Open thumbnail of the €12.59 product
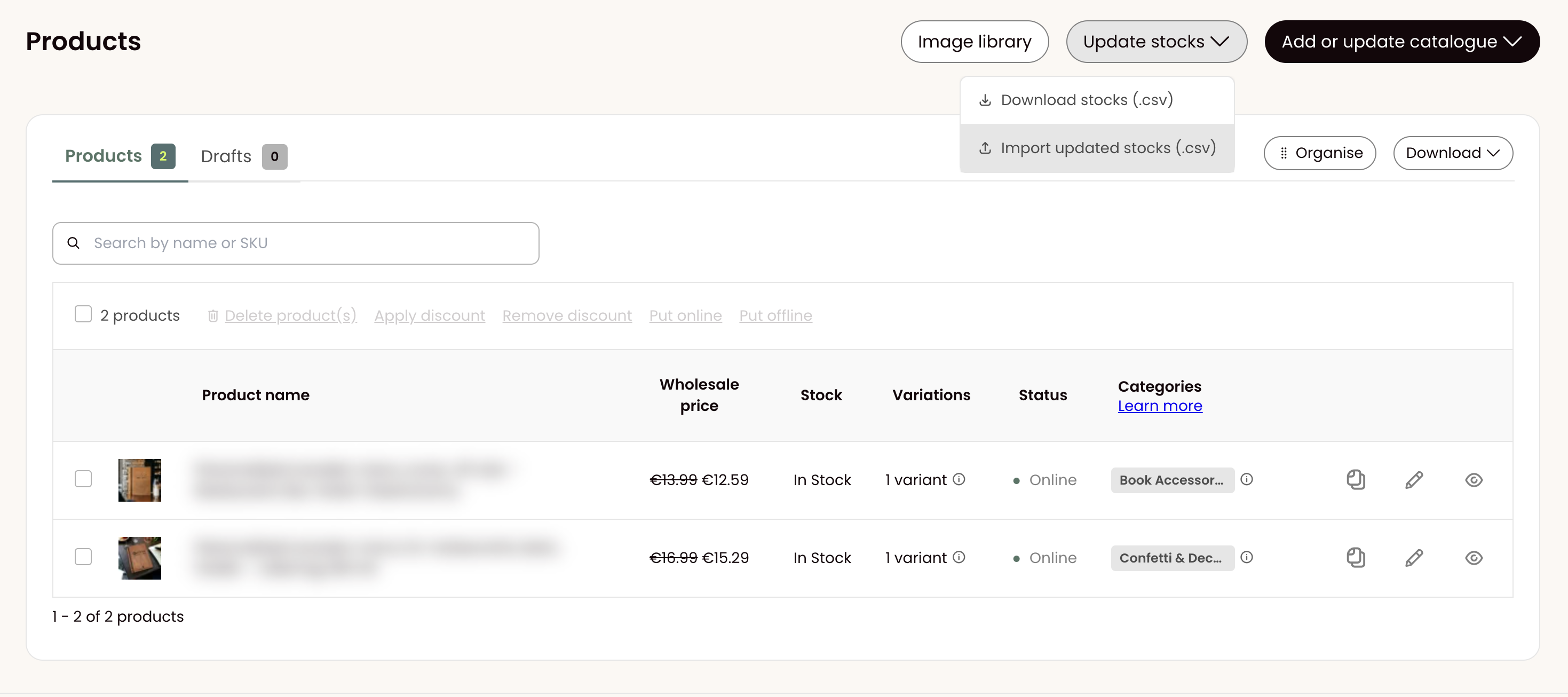The height and width of the screenshot is (697, 1568). 139,480
